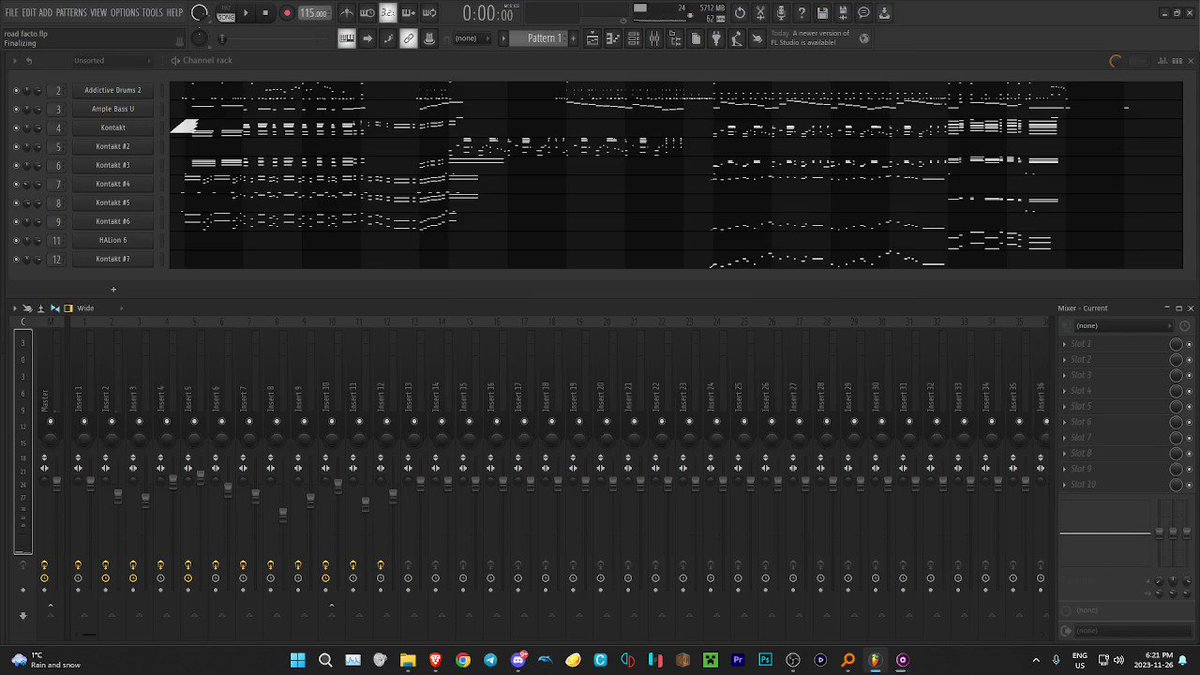The image size is (1200, 675).
Task: Expand Slot 10 plugin menu arrow
Action: 1065,485
